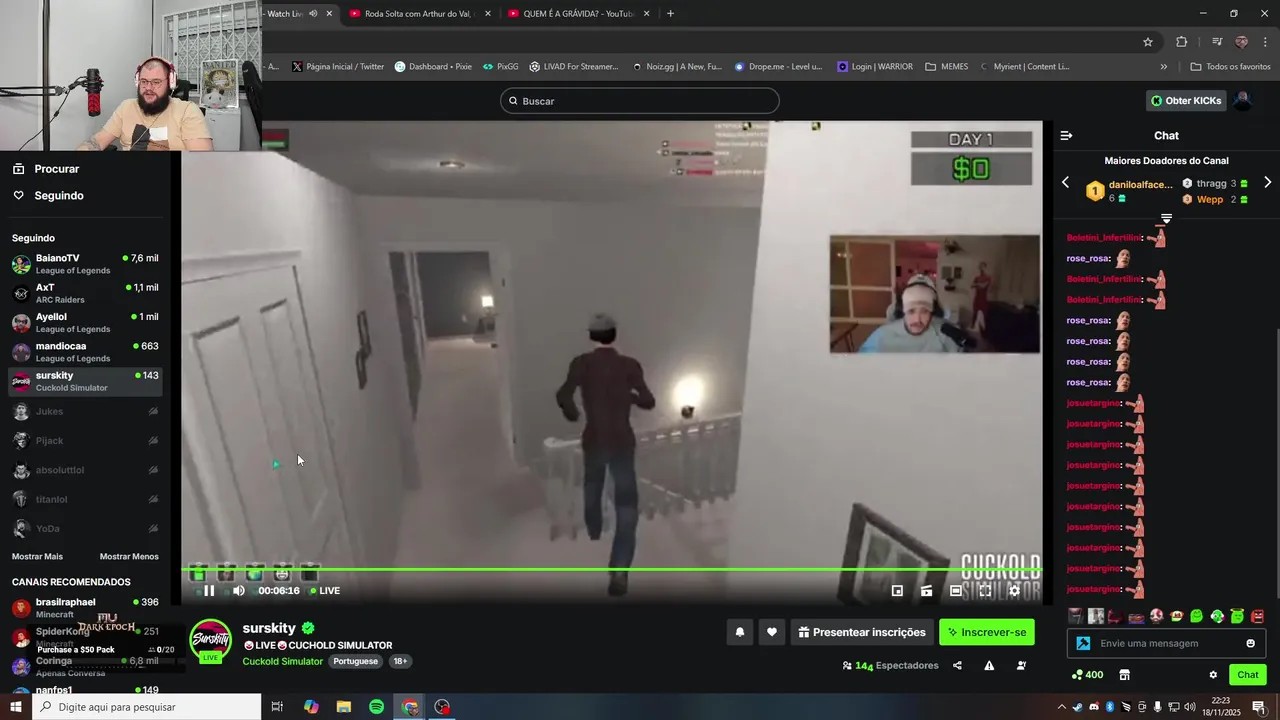Click the 18+ tag
Viewport: 1280px width, 720px height.
[399, 661]
